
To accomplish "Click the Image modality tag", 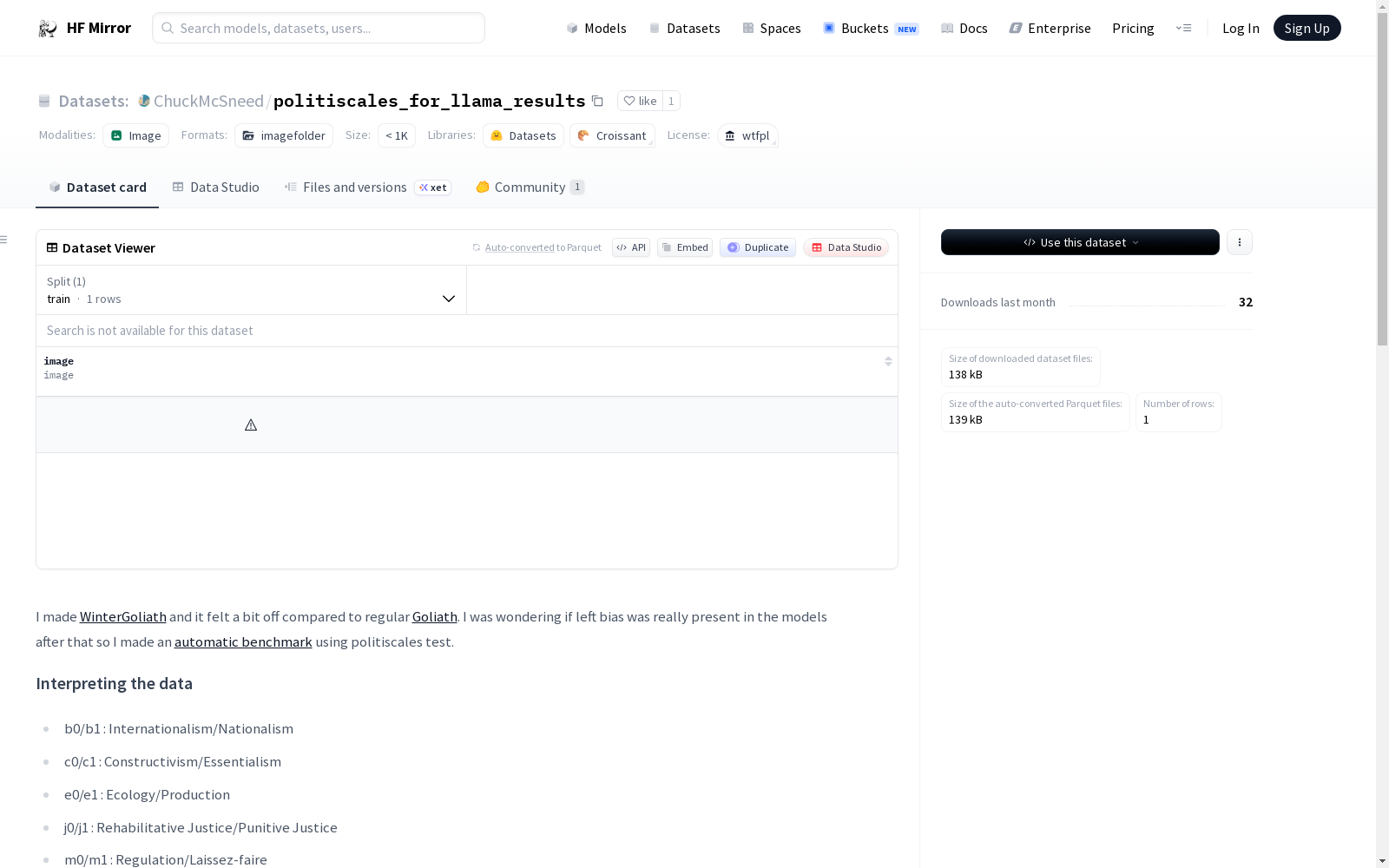I will 135,135.
